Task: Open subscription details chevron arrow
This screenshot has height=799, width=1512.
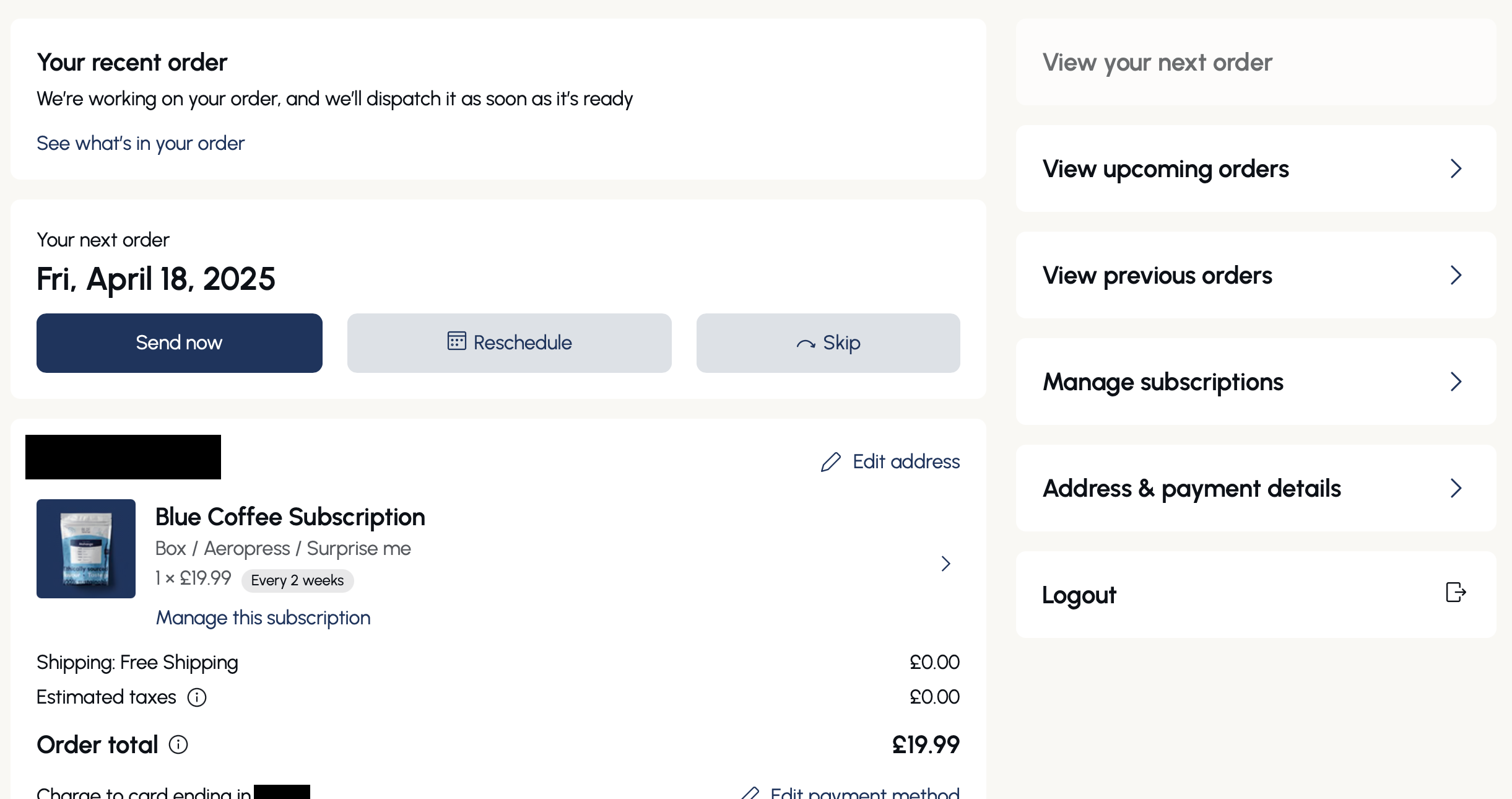Action: point(945,564)
